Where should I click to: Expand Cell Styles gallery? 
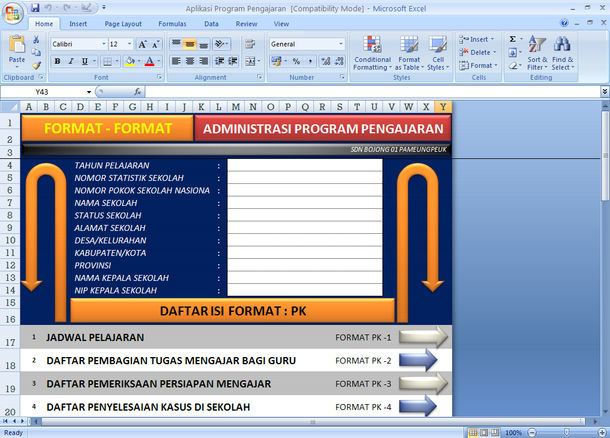coord(438,53)
